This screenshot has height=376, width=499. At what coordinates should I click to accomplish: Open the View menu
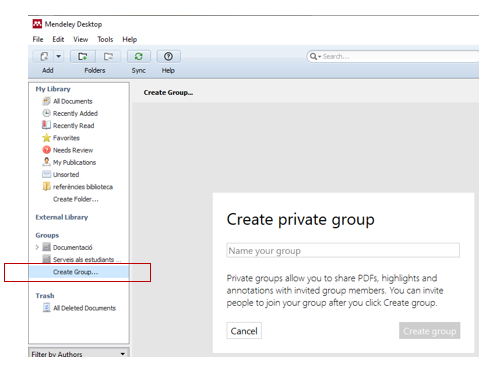(x=81, y=39)
